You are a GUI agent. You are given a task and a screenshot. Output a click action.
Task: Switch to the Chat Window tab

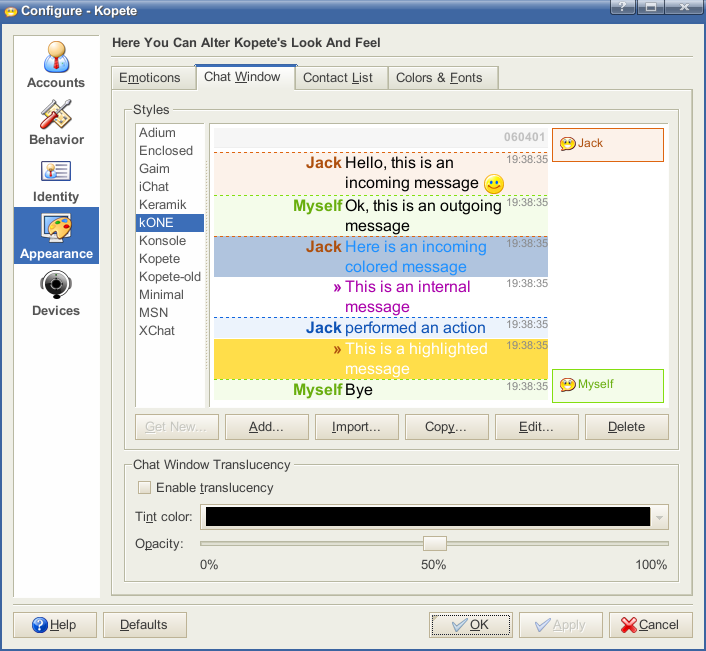(x=245, y=77)
